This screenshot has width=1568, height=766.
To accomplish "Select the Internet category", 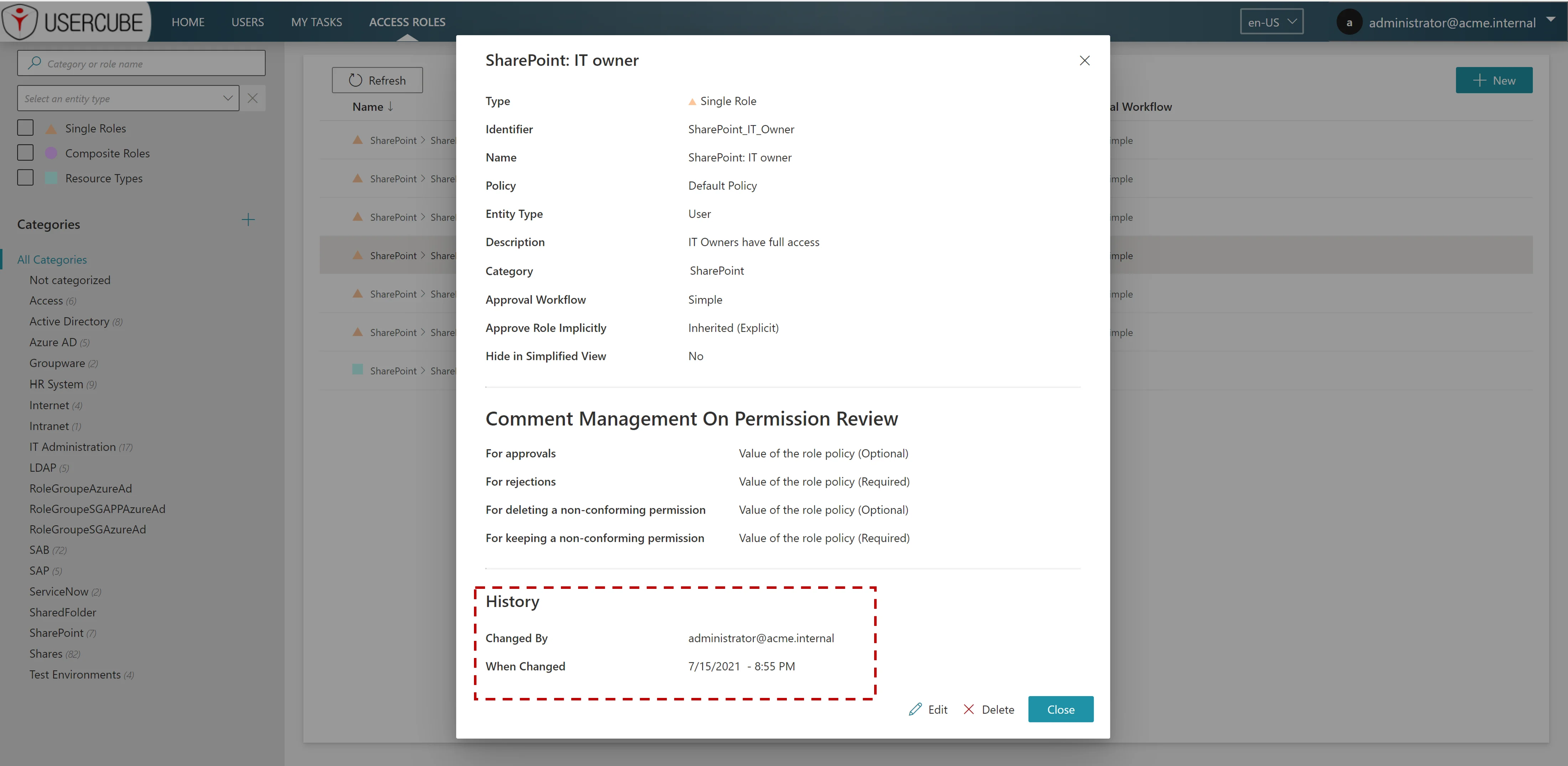I will (55, 405).
